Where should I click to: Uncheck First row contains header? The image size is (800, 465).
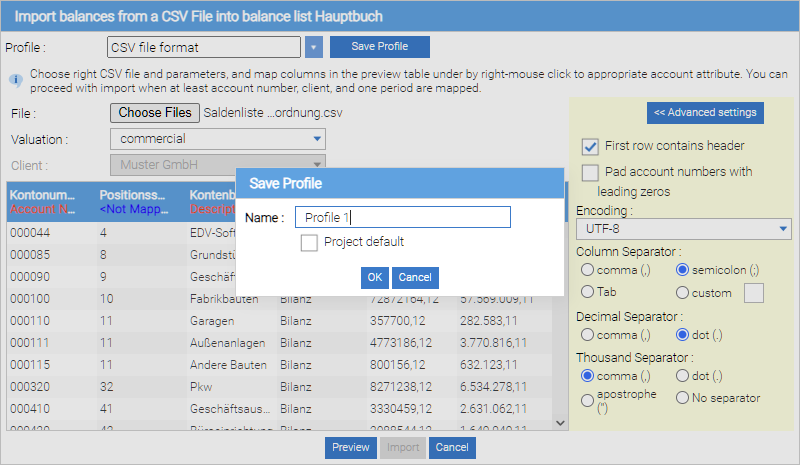[x=590, y=146]
